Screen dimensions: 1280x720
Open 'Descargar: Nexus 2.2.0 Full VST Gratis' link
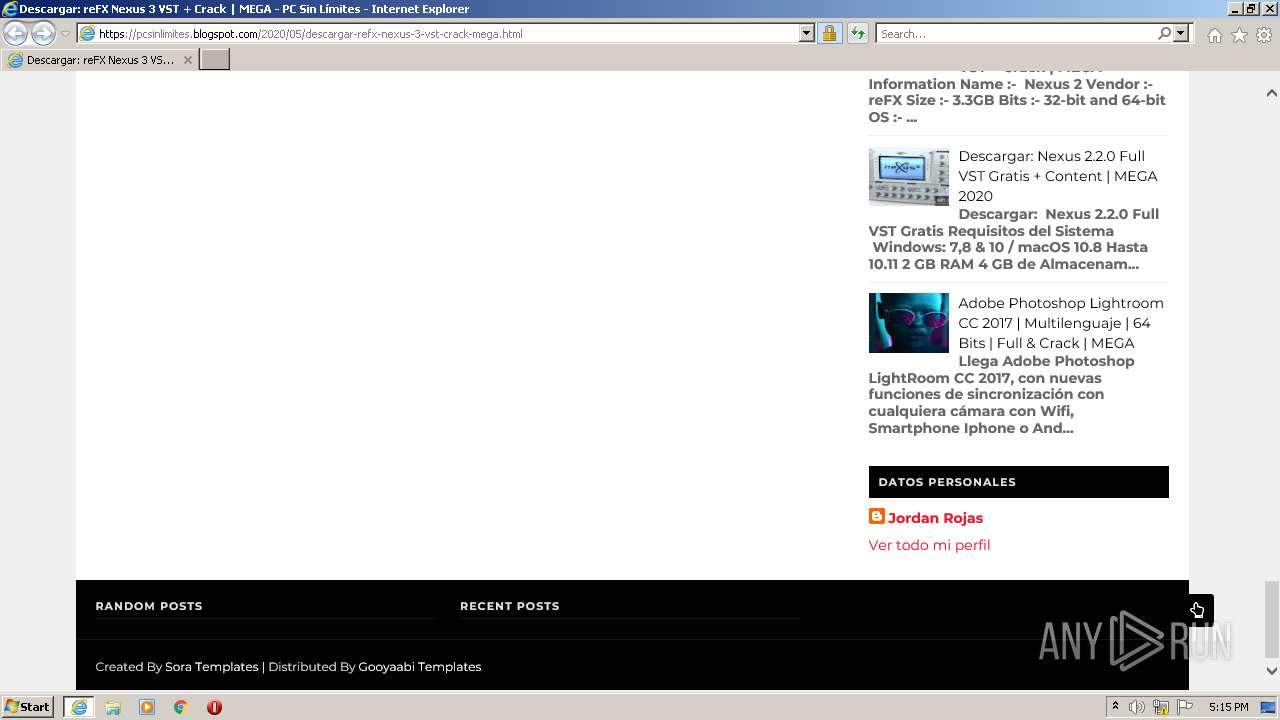[x=1058, y=176]
